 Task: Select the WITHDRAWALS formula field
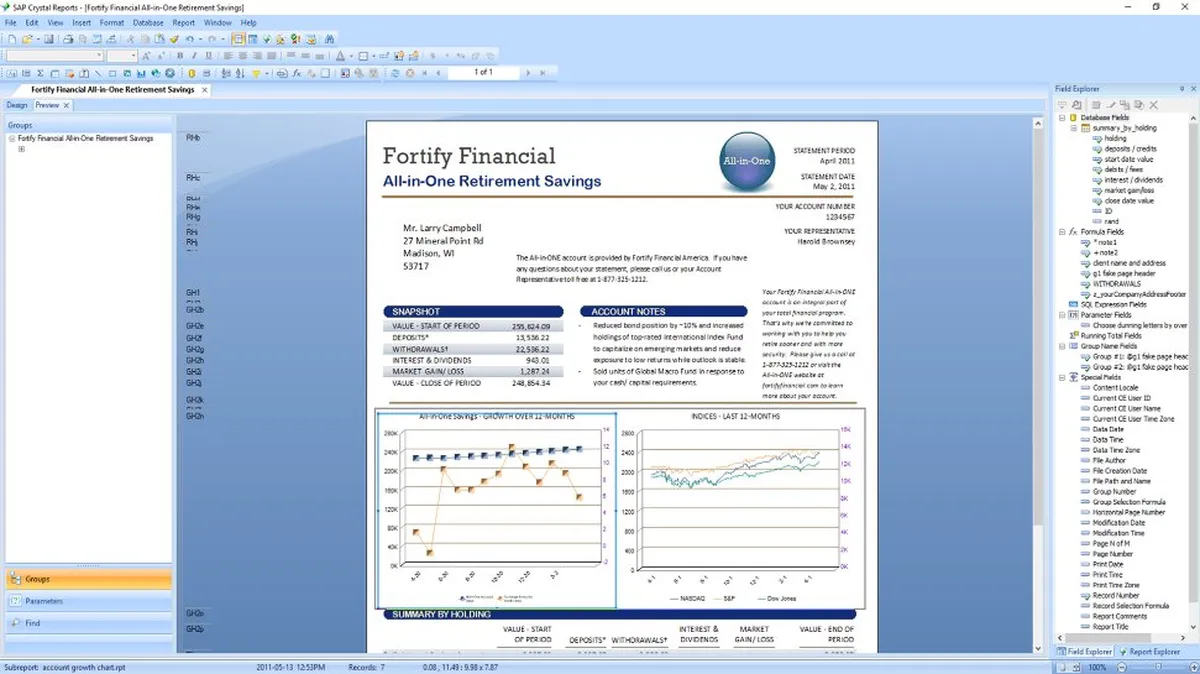(x=1115, y=284)
